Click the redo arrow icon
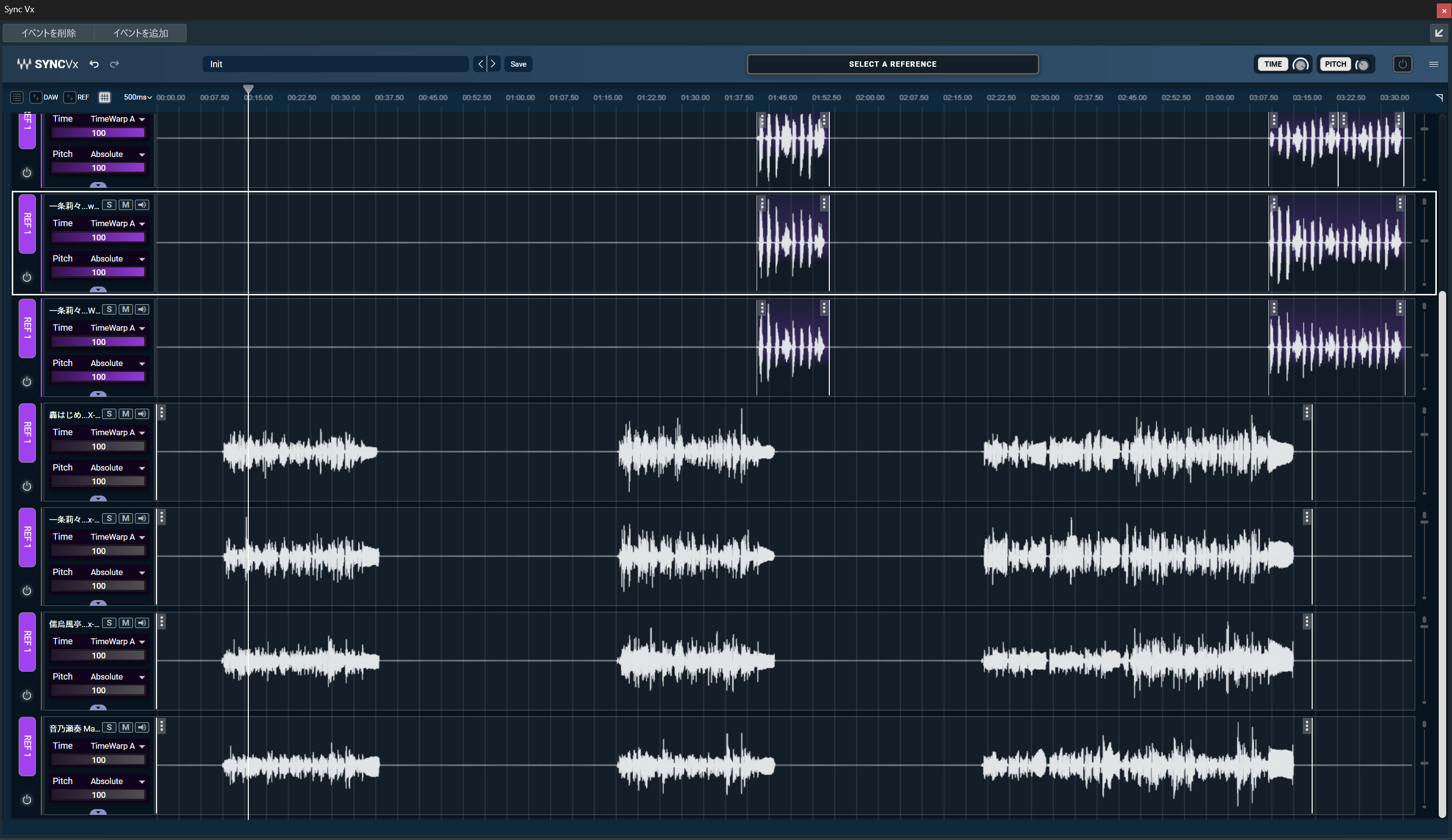This screenshot has height=840, width=1452. click(x=114, y=64)
